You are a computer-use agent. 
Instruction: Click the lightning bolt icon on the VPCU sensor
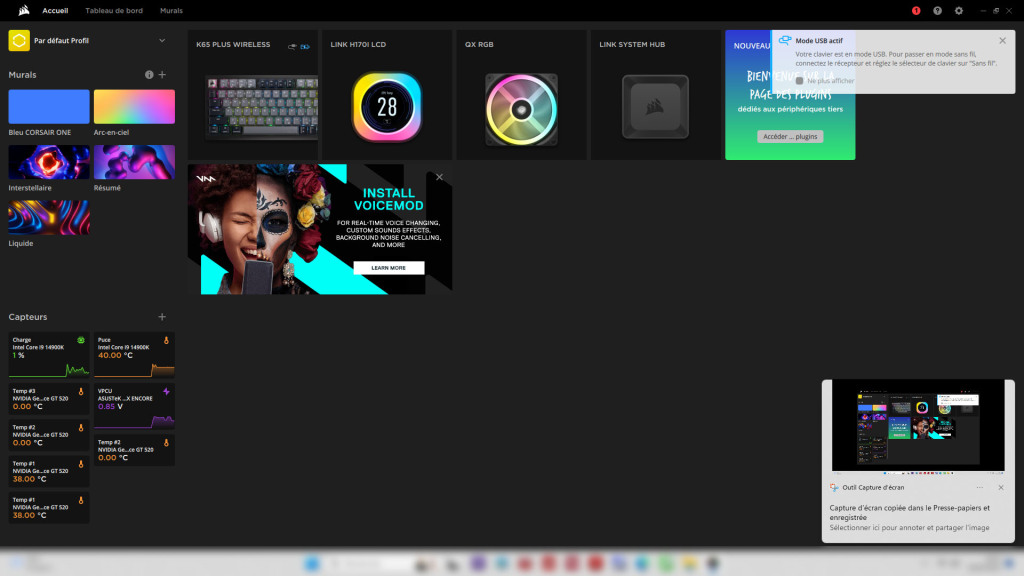[166, 391]
